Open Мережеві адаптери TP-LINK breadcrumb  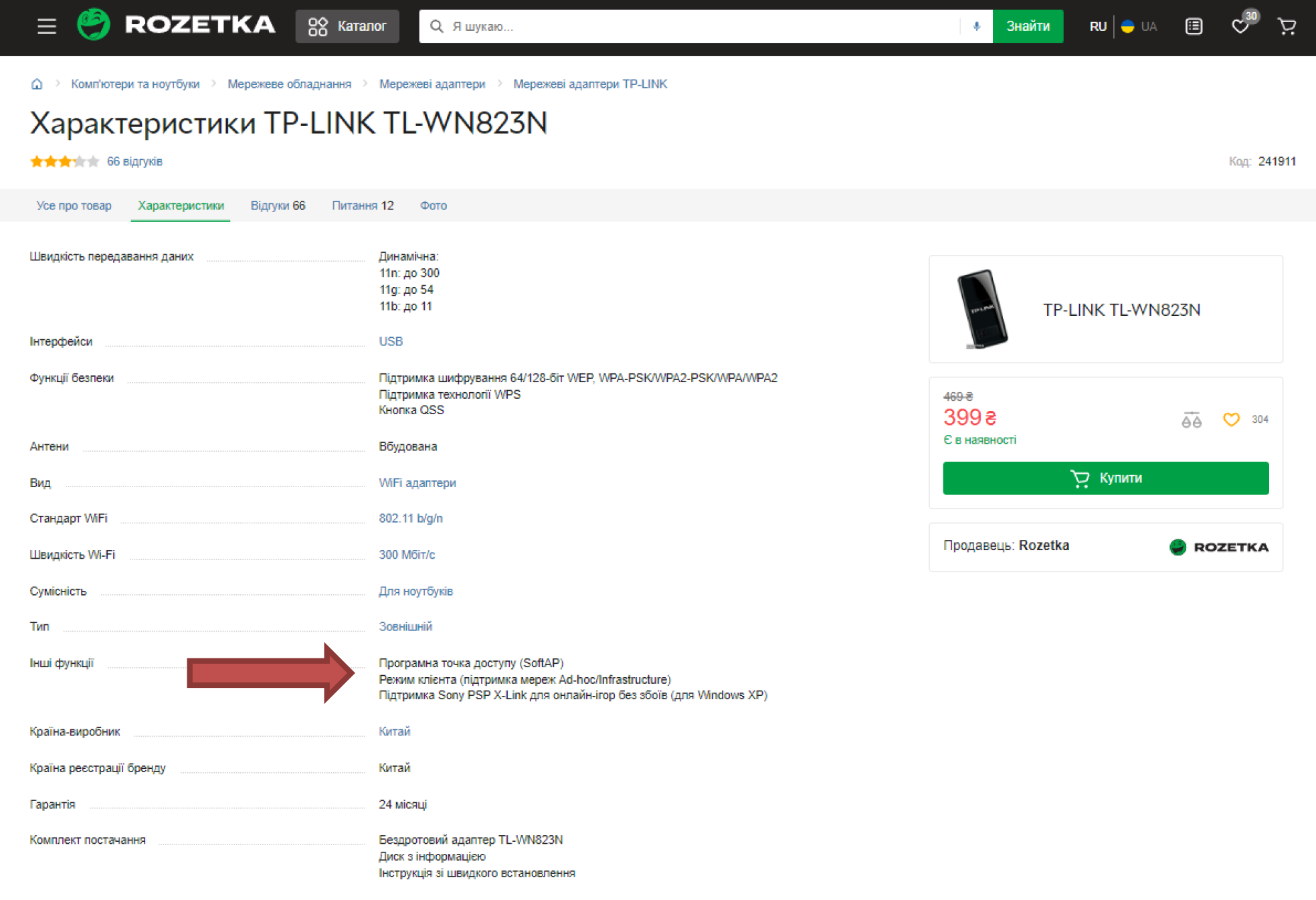point(590,84)
